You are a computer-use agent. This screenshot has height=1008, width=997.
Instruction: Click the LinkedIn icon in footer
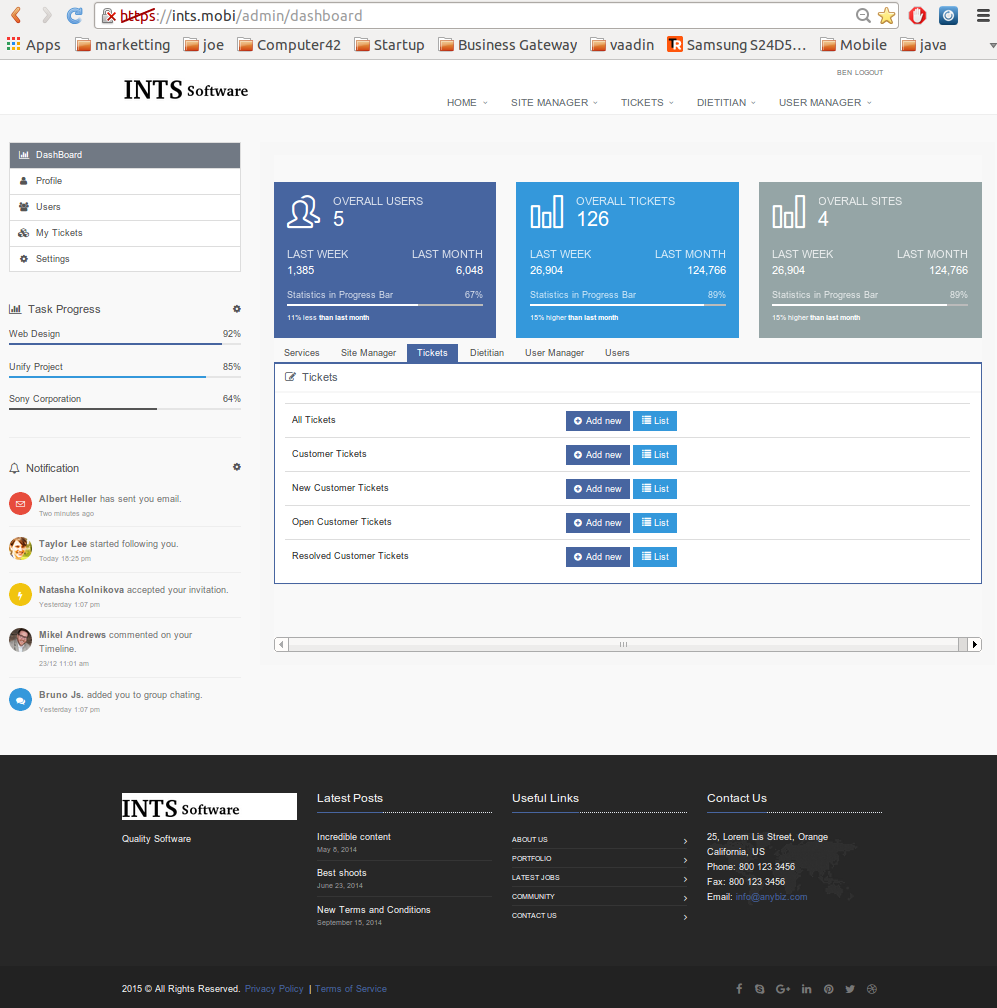coord(806,989)
